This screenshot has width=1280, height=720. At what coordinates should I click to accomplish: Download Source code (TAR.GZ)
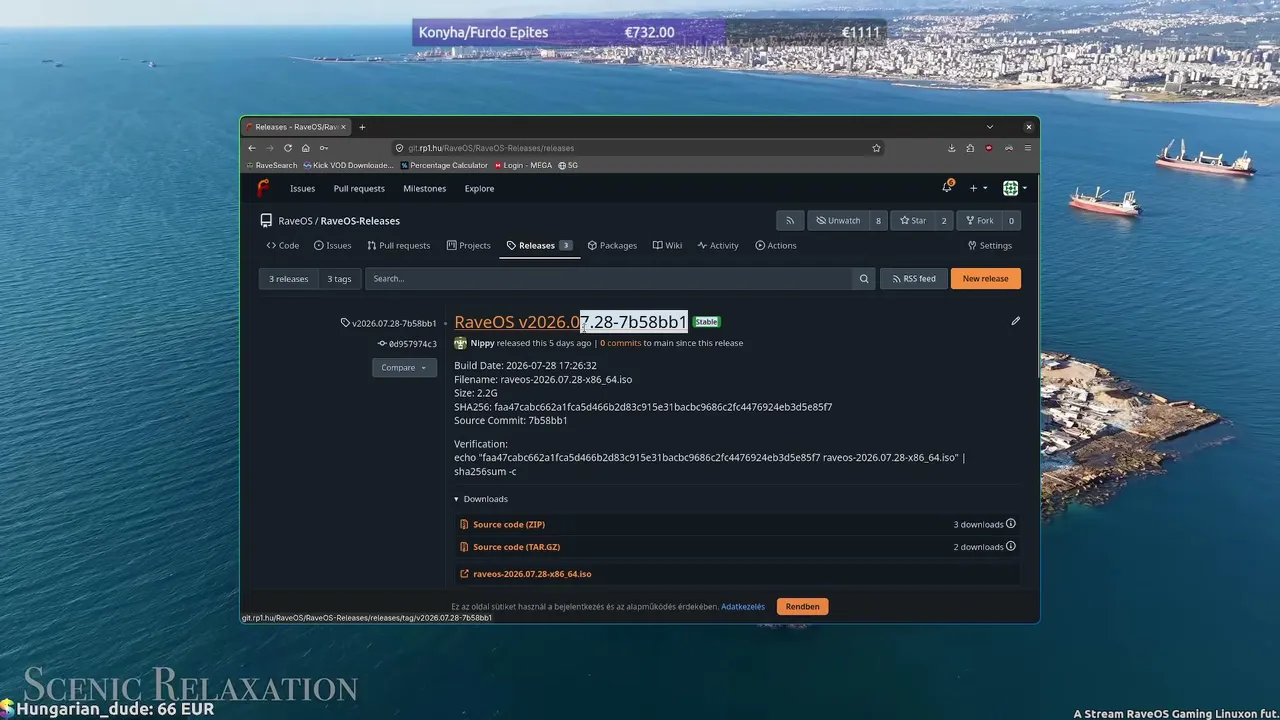point(516,547)
